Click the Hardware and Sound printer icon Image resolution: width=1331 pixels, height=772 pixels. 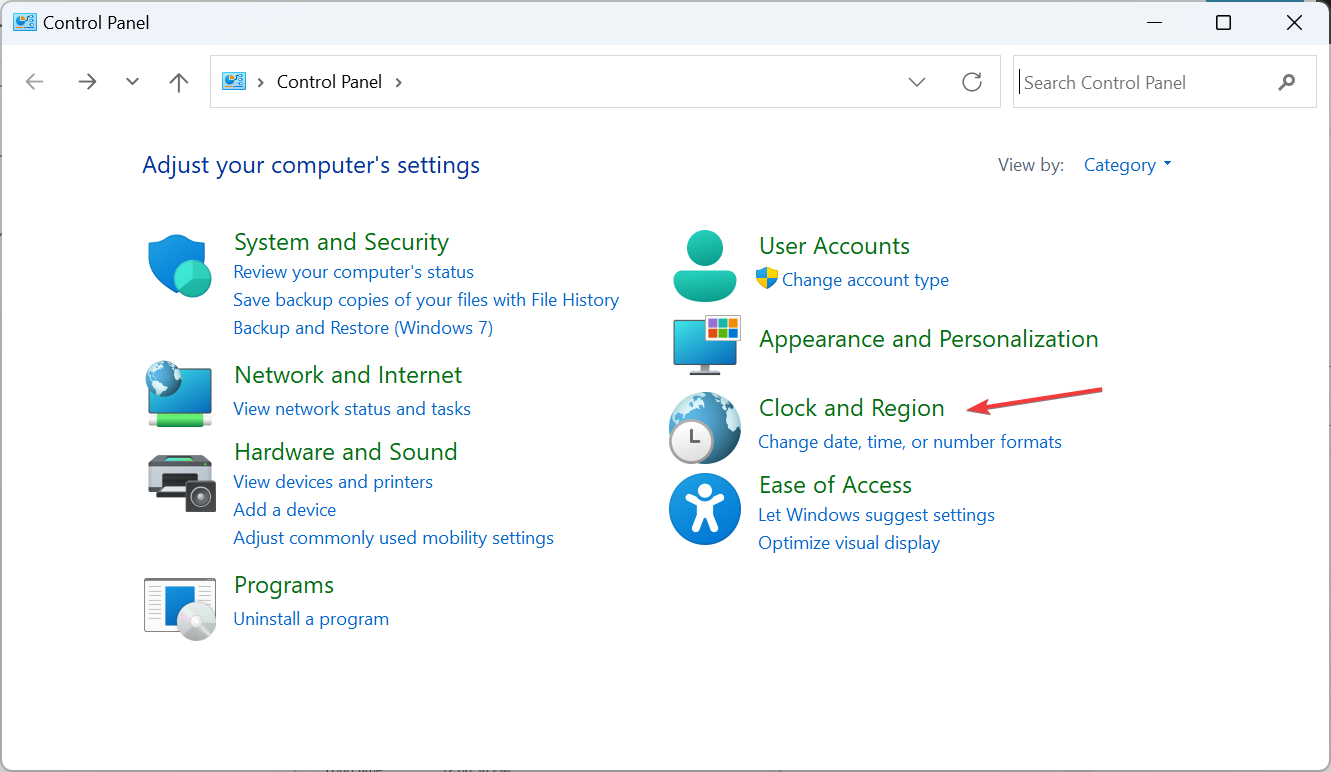coord(180,482)
